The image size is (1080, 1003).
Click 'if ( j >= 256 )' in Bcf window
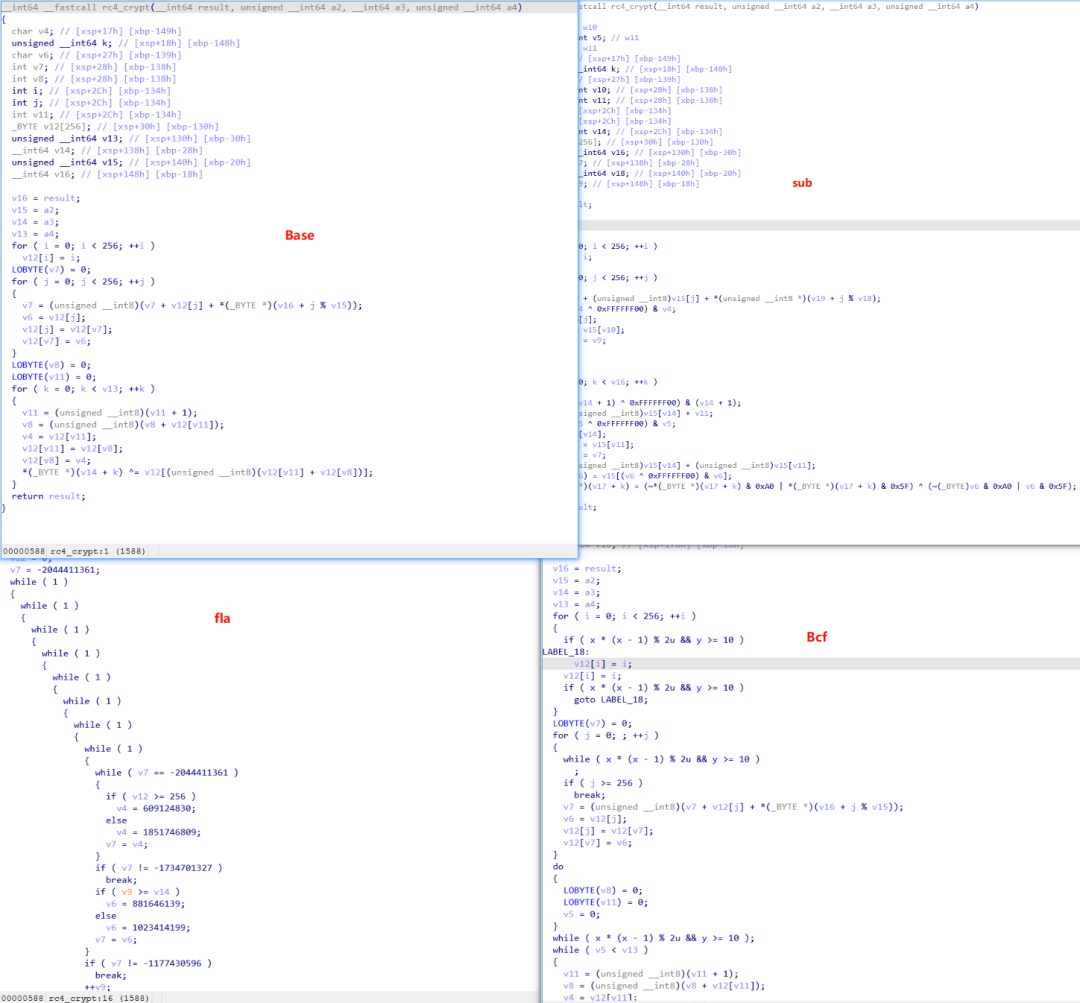[603, 783]
